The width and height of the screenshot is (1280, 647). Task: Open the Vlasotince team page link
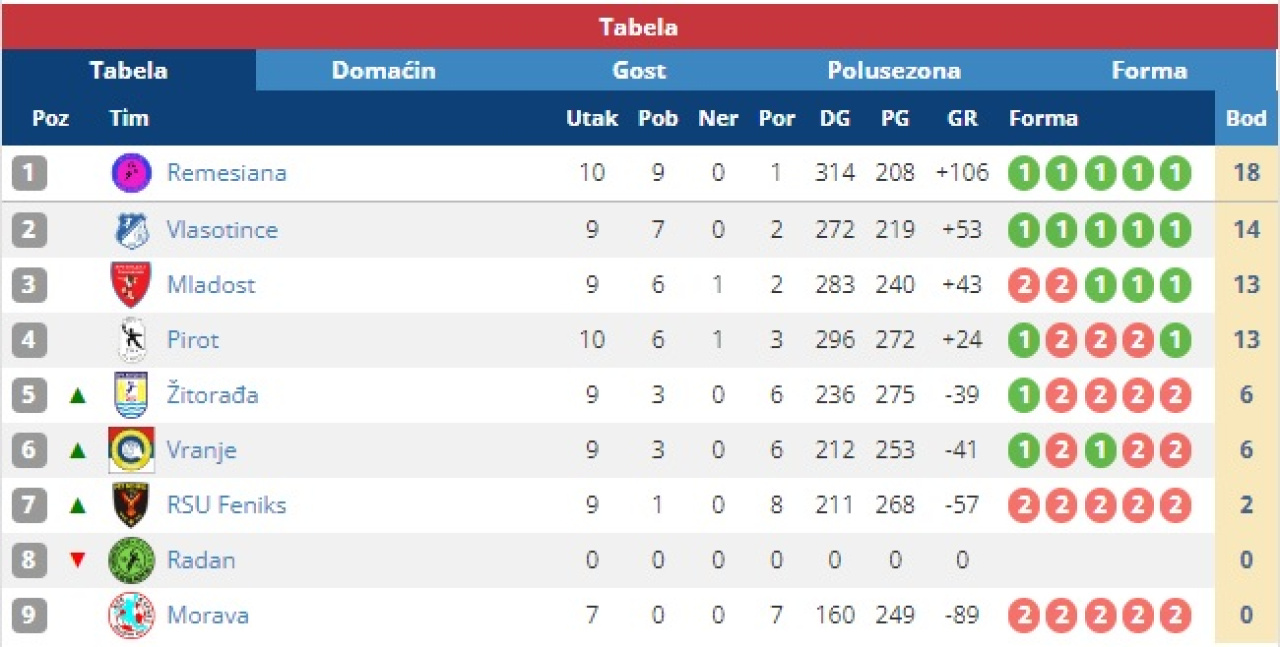point(222,230)
